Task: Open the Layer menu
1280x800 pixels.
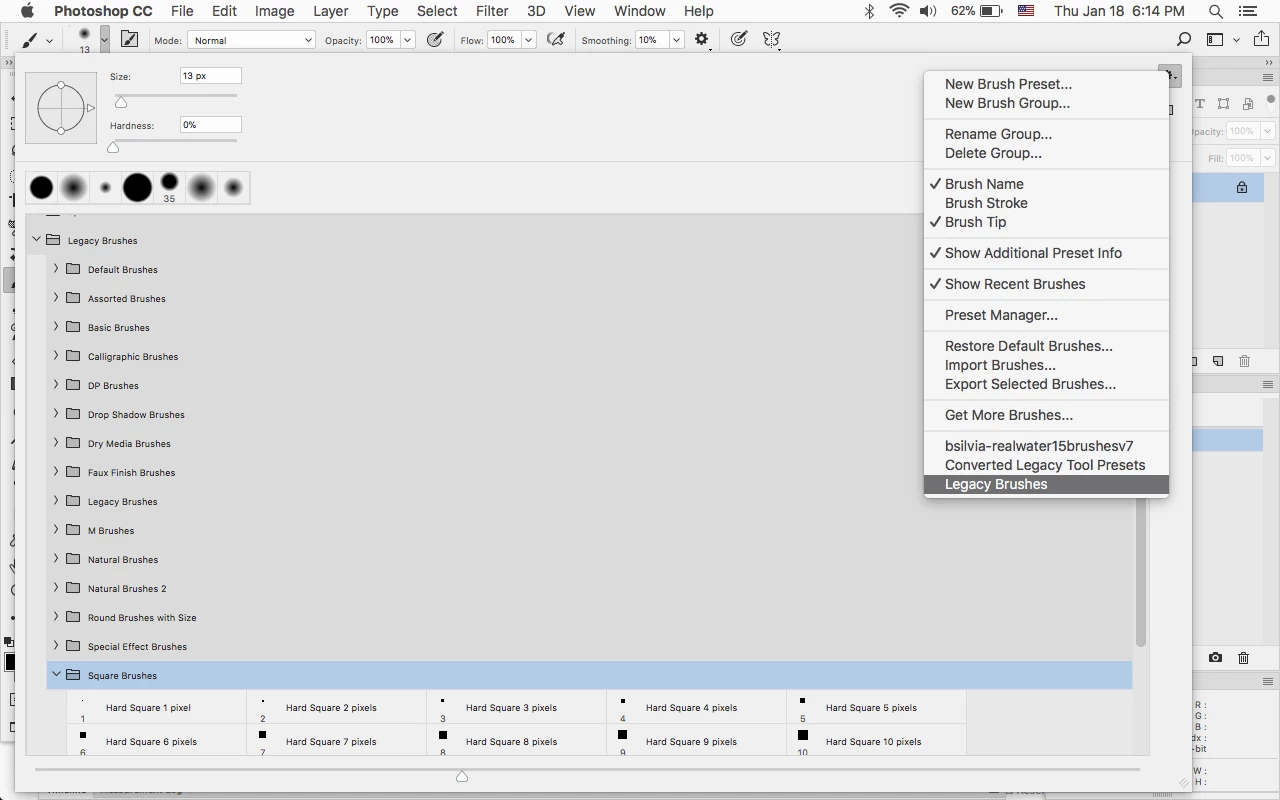Action: [x=329, y=11]
